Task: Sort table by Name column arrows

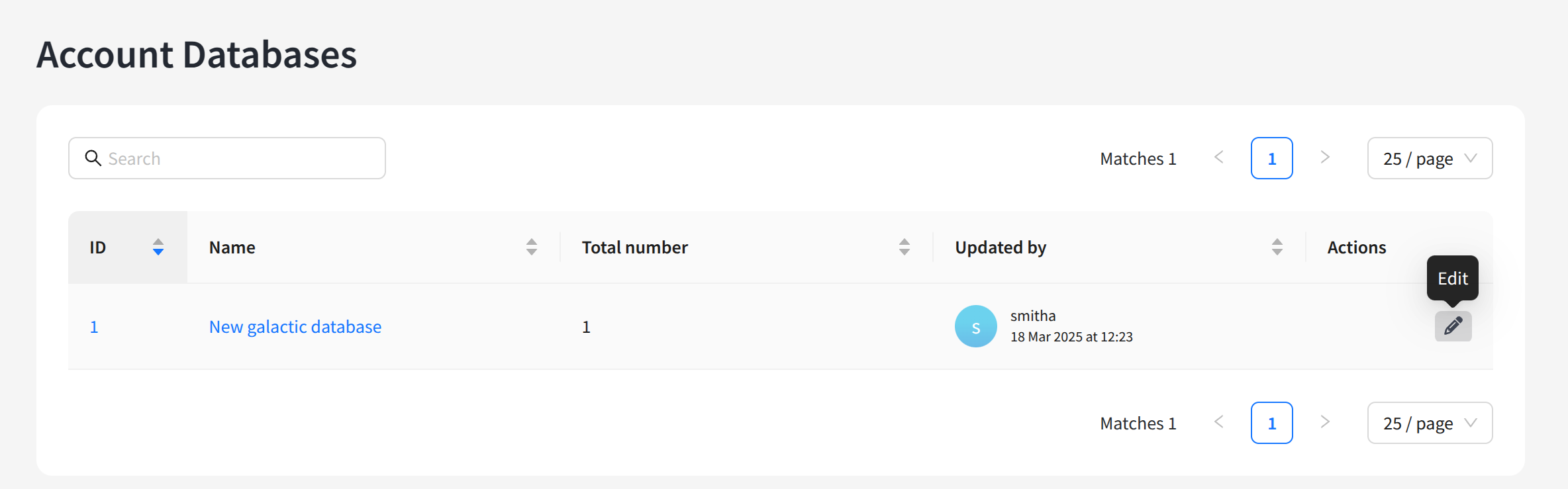Action: coord(531,247)
